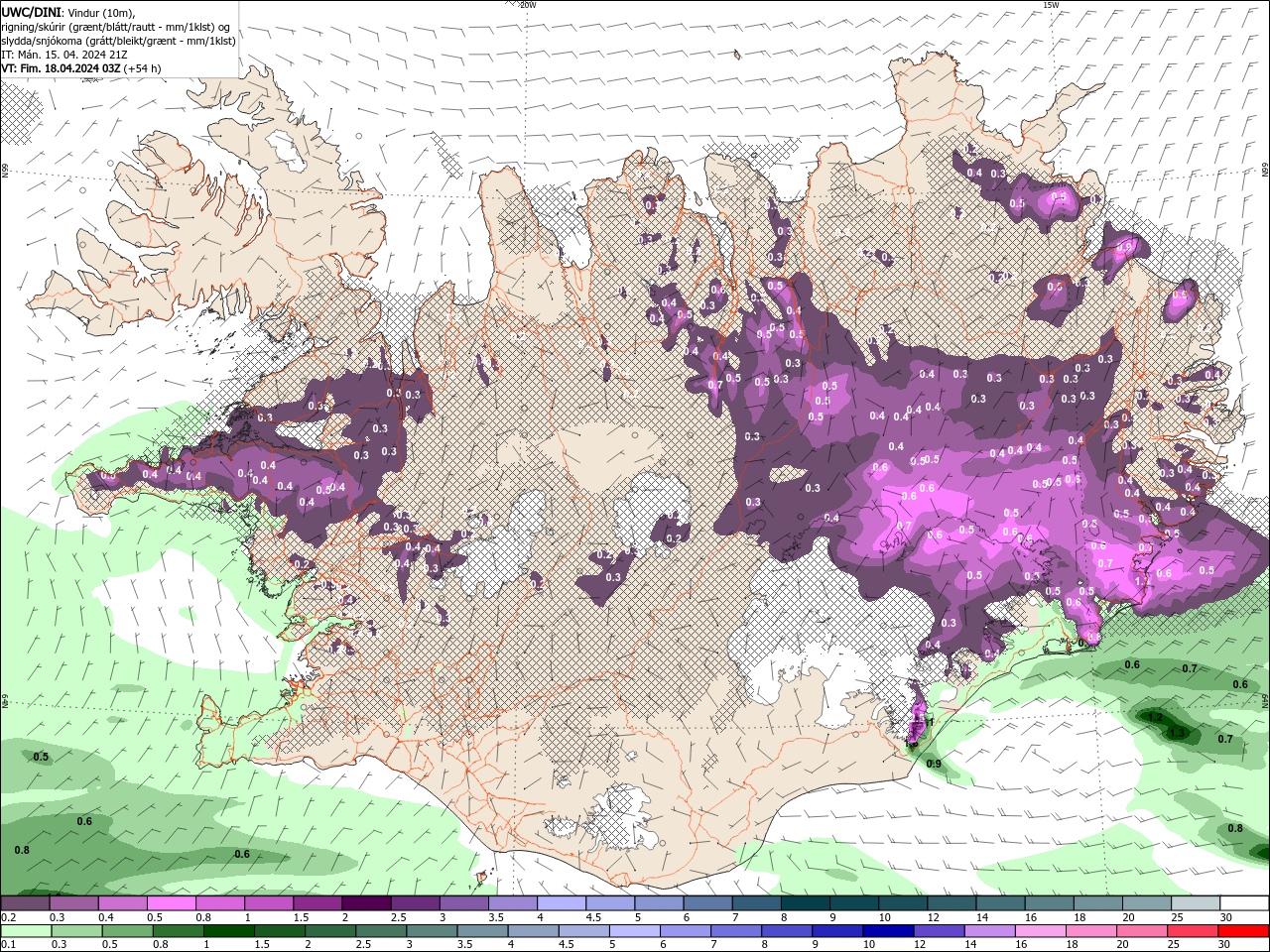Viewport: 1270px width, 952px height.
Task: Select the pure red swatch right of lower 30
Action: [x=1242, y=931]
